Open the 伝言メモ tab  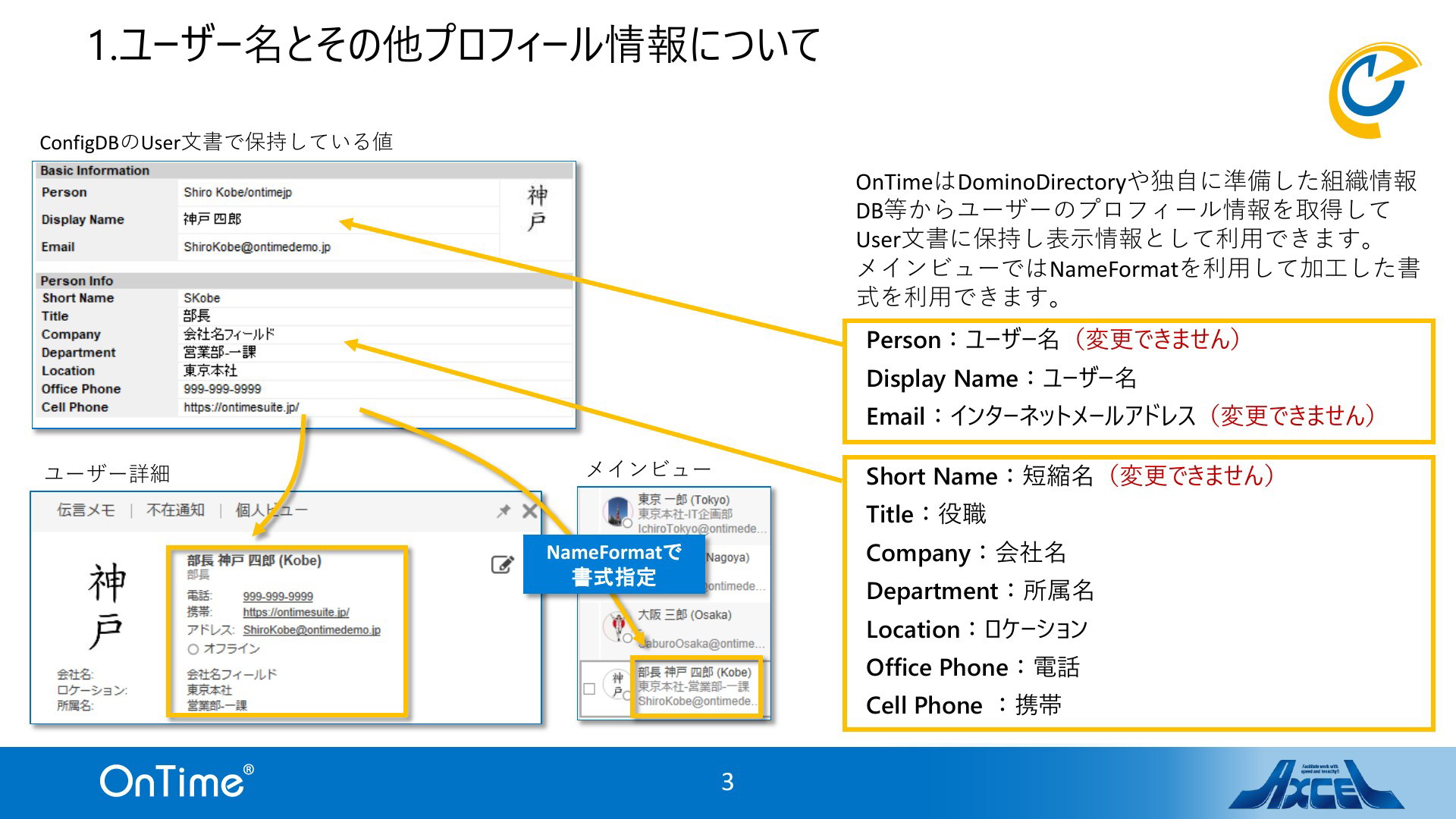(x=86, y=510)
